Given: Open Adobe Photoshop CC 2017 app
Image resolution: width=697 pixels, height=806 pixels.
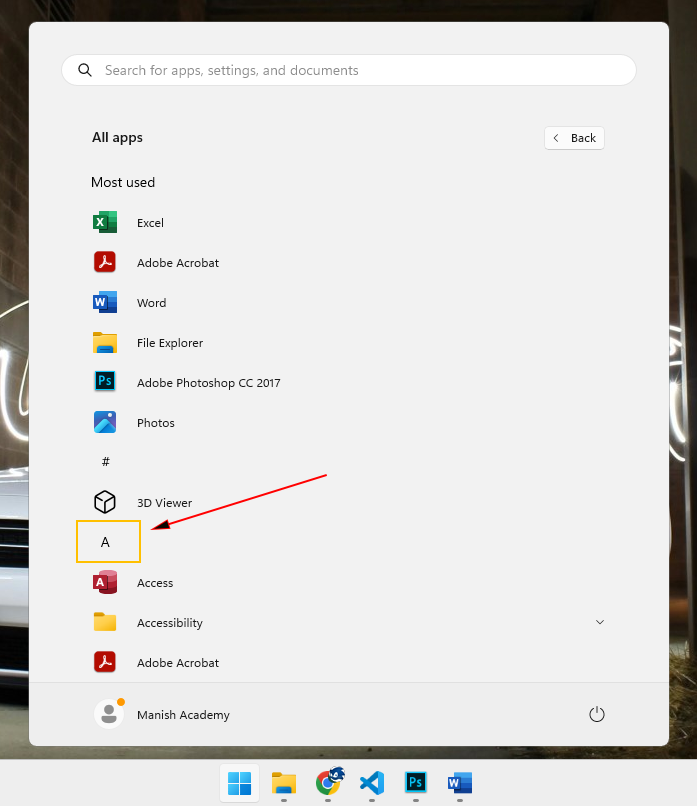Looking at the screenshot, I should [x=208, y=383].
